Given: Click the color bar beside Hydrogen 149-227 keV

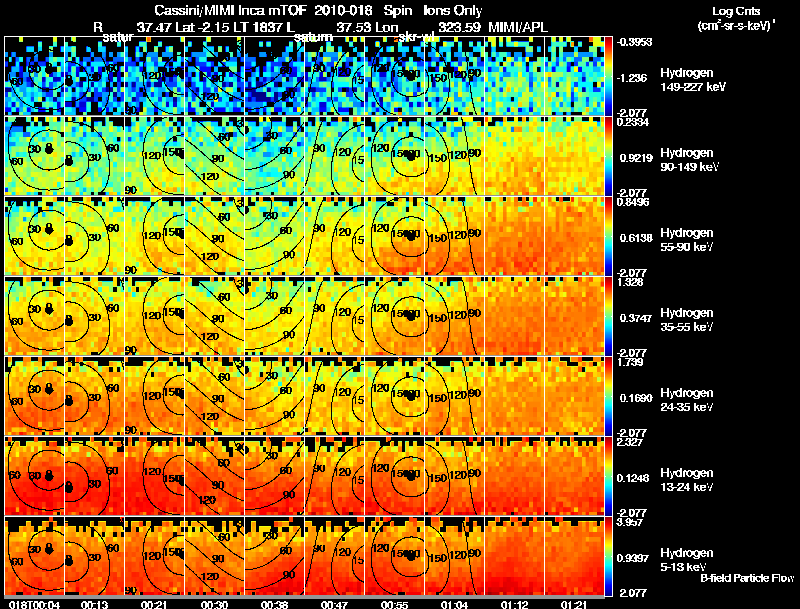Looking at the screenshot, I should 608,77.
